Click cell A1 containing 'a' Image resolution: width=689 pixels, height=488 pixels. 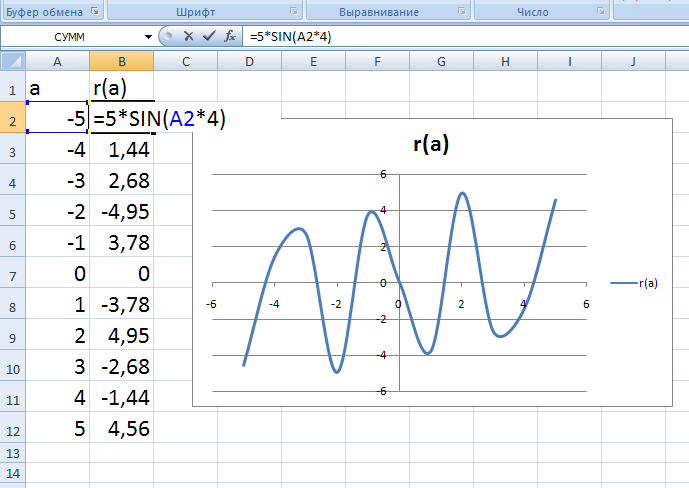(57, 87)
